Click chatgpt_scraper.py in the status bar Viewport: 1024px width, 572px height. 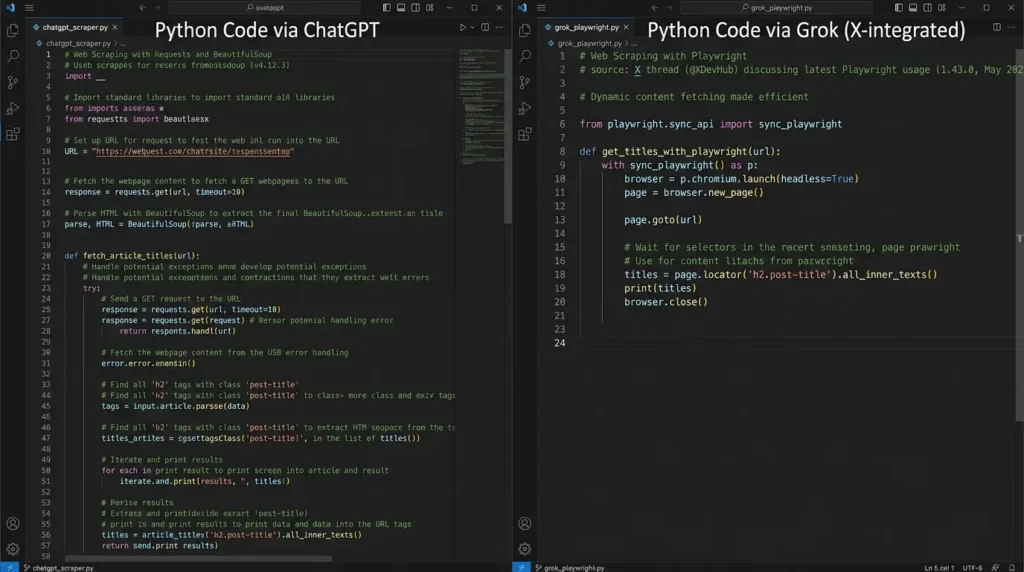pos(59,567)
